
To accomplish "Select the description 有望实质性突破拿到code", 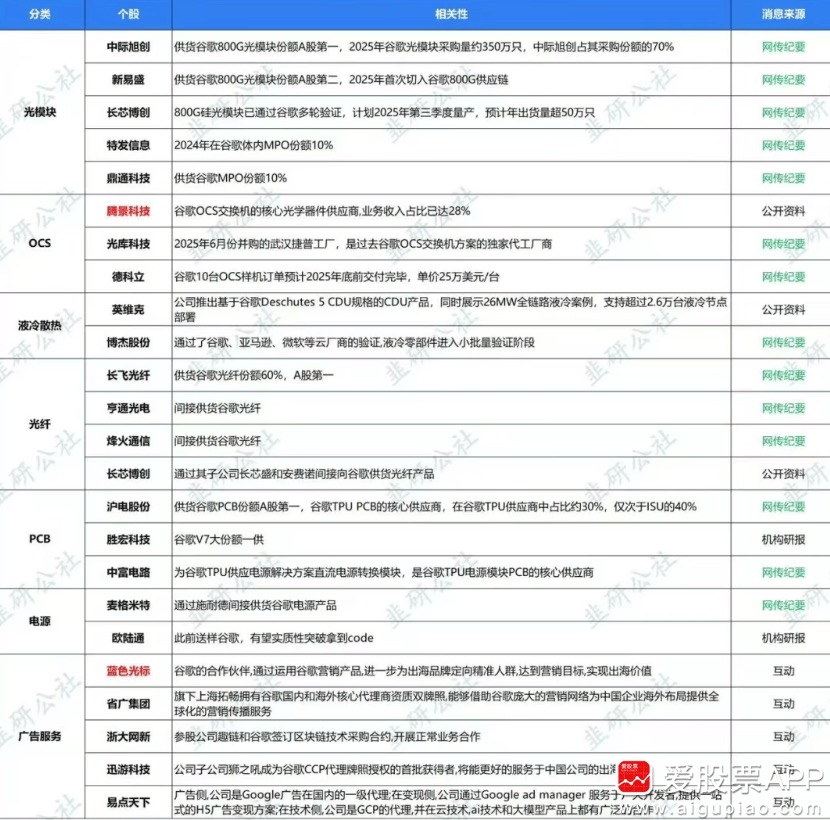I will [x=274, y=637].
